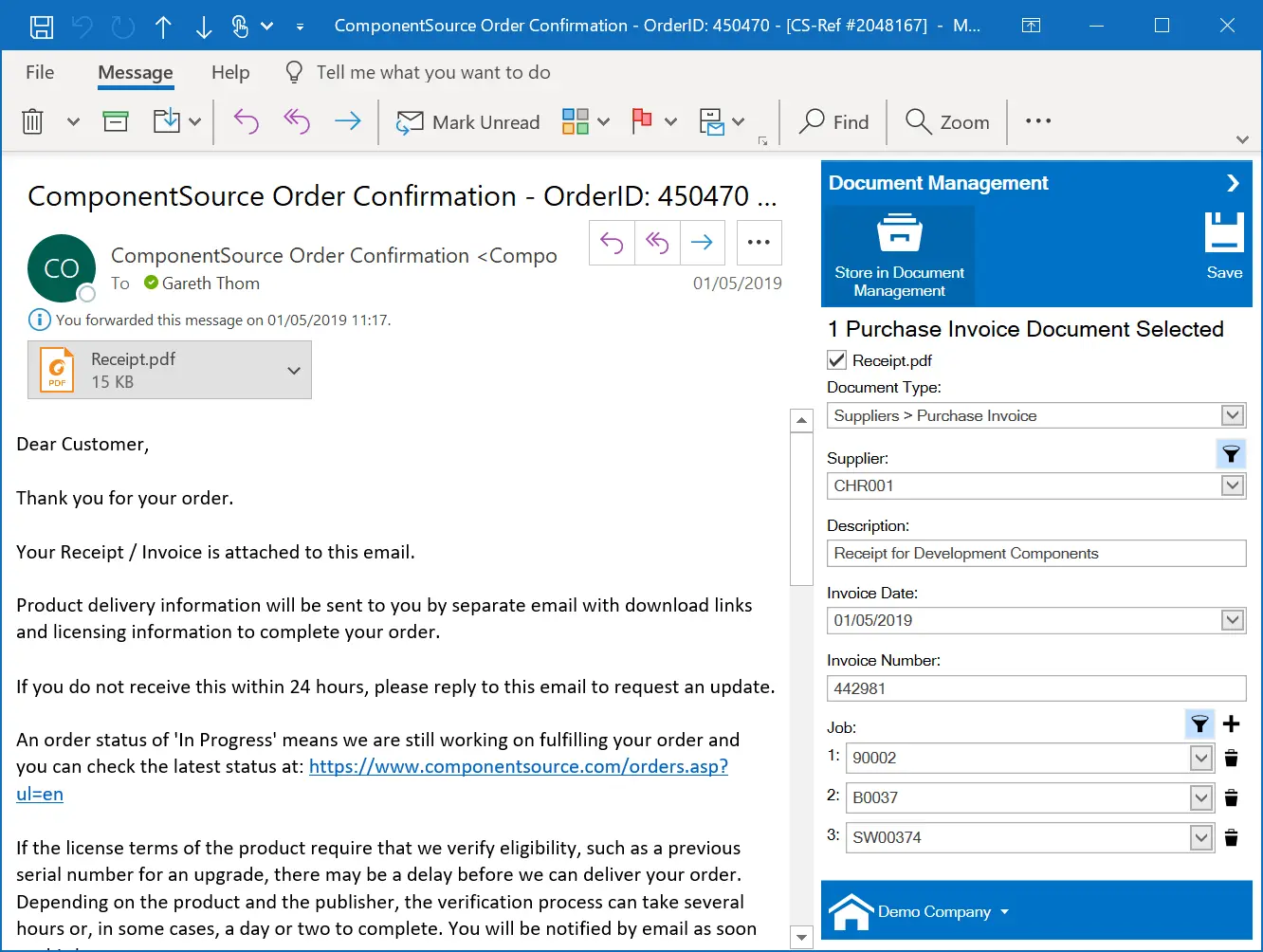This screenshot has width=1263, height=952.
Task: Click the Supplier filter funnel icon
Action: click(x=1231, y=455)
